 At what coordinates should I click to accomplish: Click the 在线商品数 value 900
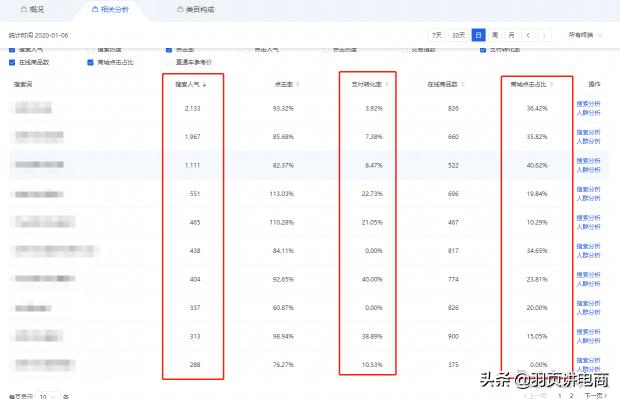(x=453, y=336)
